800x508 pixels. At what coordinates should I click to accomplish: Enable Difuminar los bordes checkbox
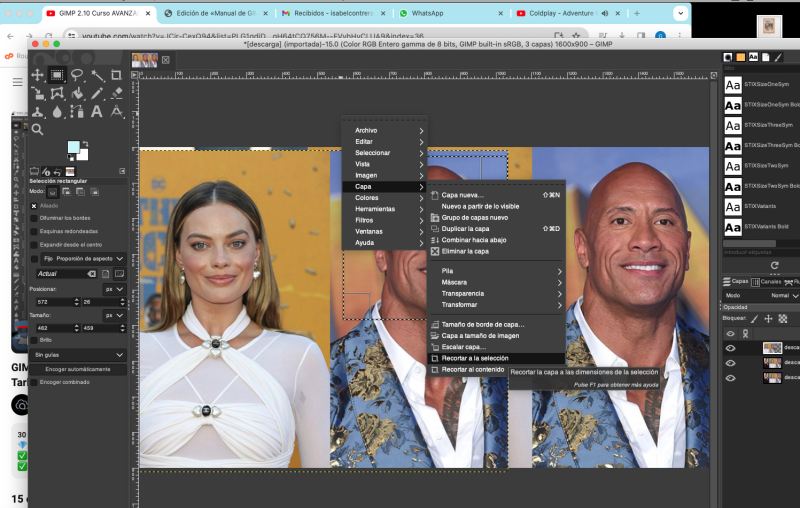tap(34, 217)
